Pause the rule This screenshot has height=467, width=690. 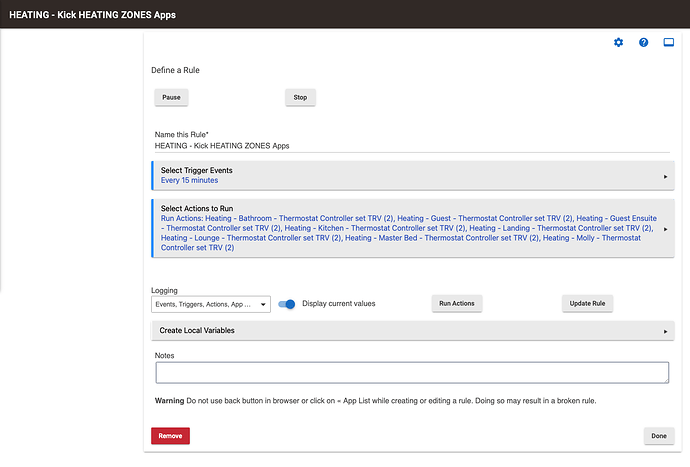(171, 97)
